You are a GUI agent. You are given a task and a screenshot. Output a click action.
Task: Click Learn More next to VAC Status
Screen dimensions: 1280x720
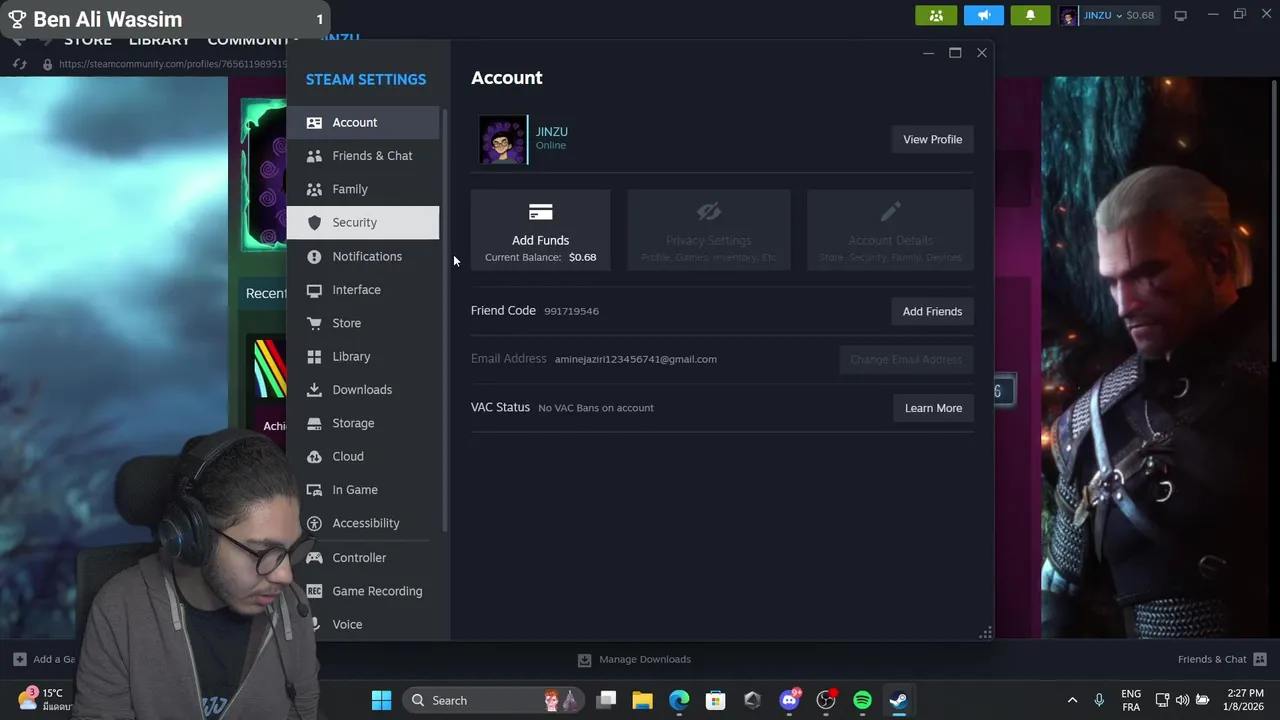pos(933,408)
